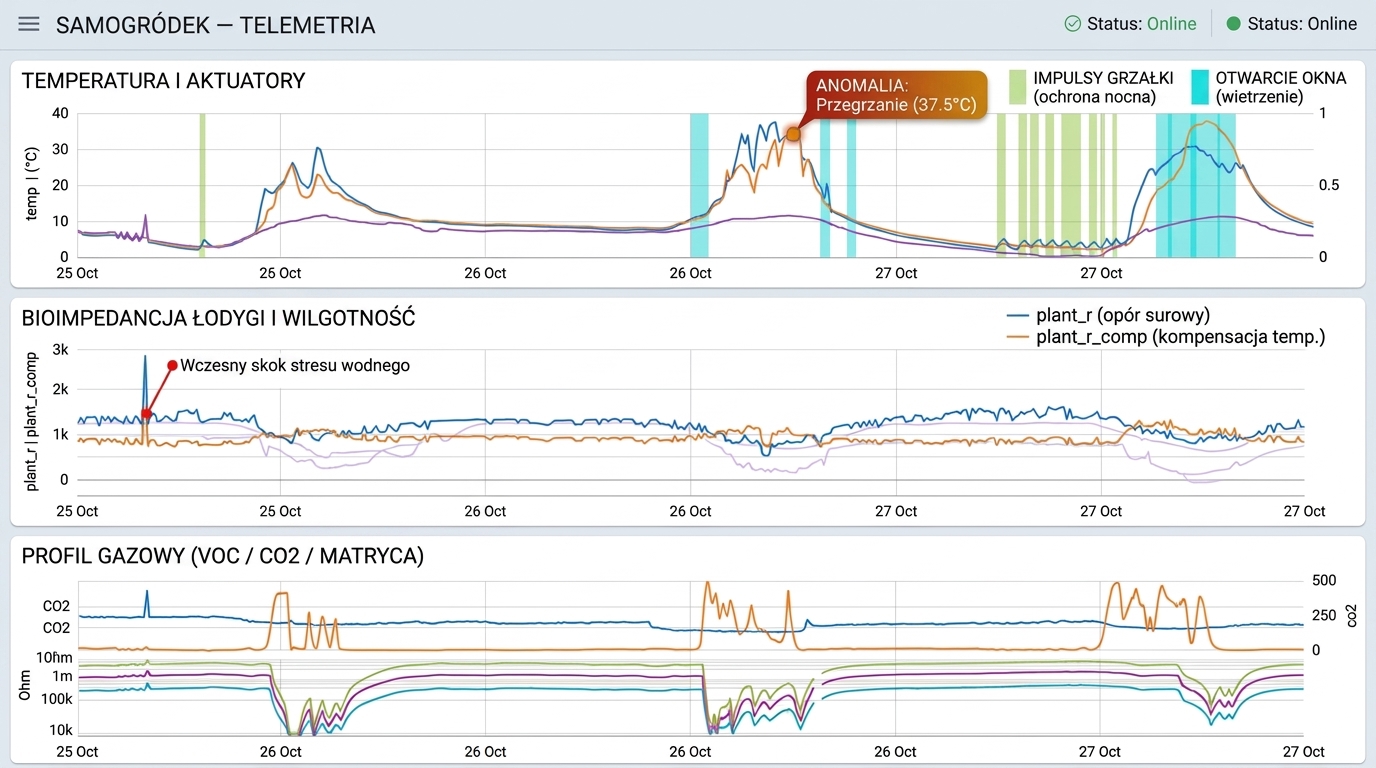Click the '10hm' tick on gas chart
The image size is (1376, 768).
pos(54,658)
